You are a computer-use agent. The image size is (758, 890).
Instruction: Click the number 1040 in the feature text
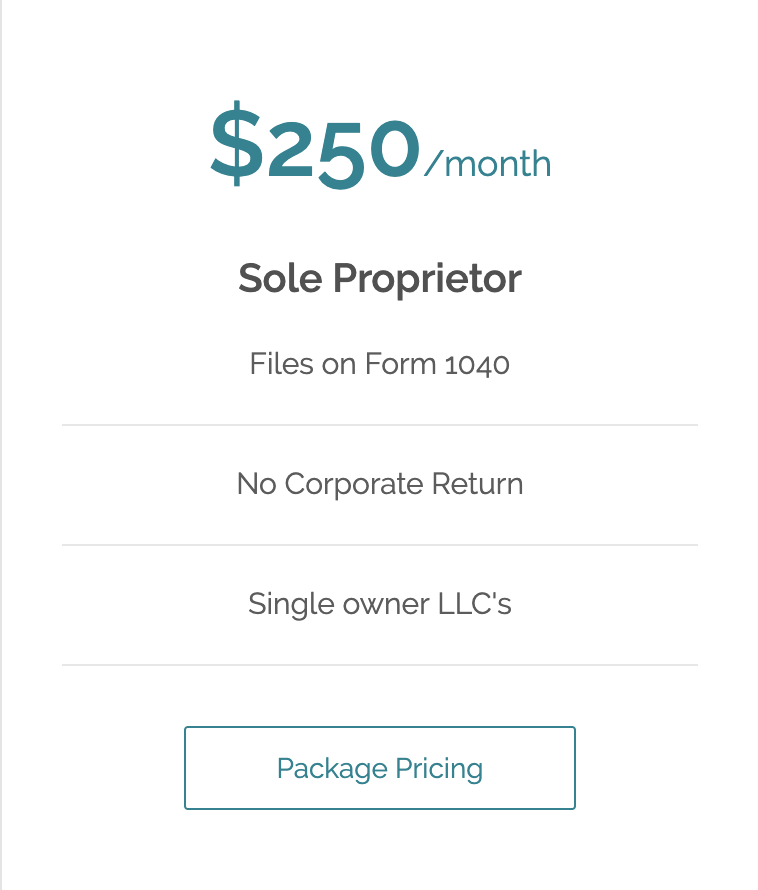click(x=477, y=365)
